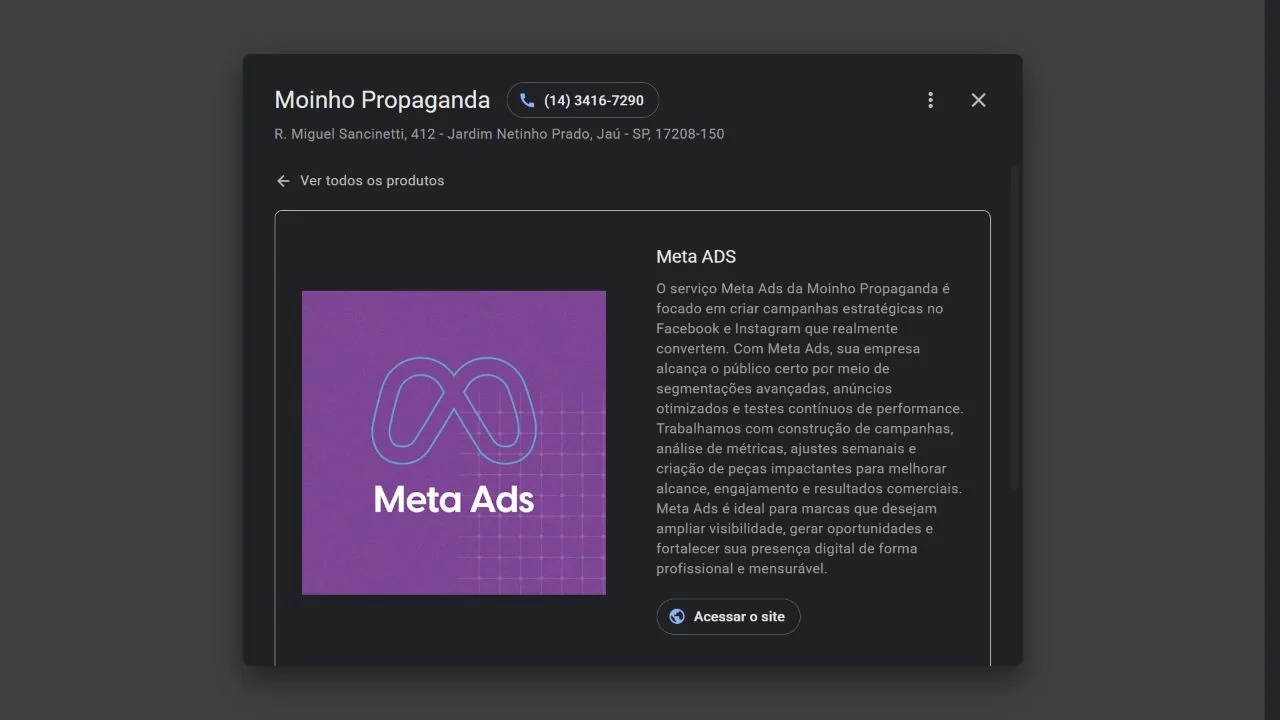Call the phone number (14) 3416-7290
The image size is (1280, 720).
tap(582, 100)
